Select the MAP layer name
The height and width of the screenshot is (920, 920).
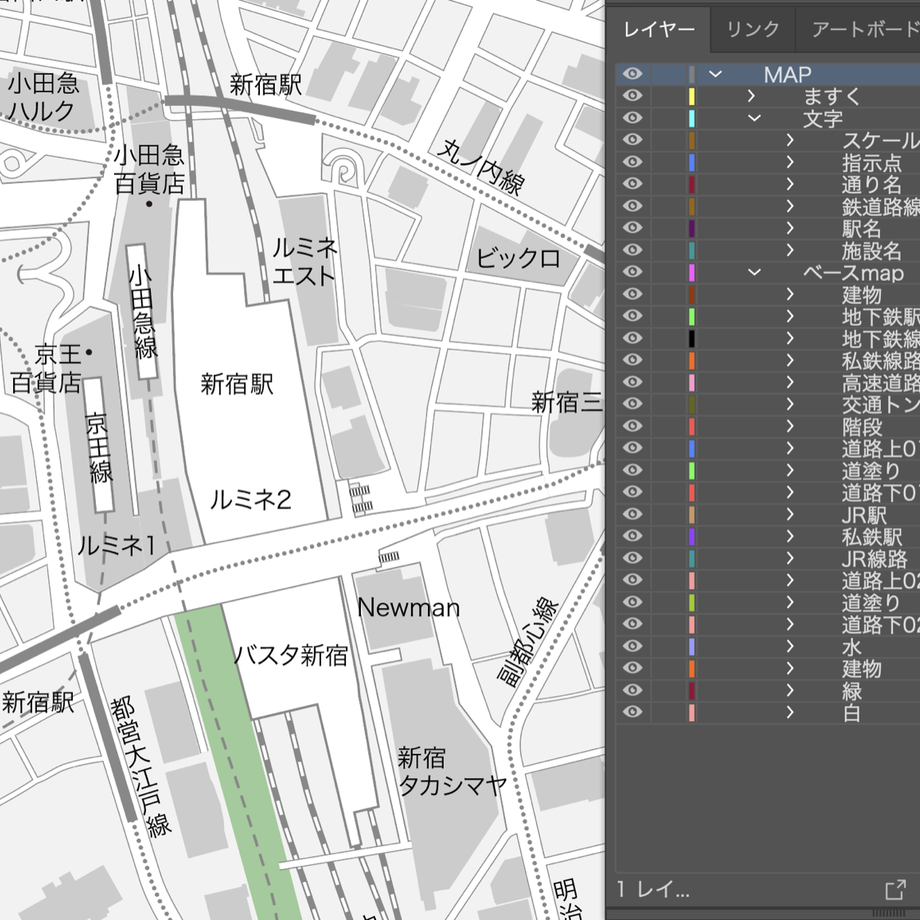(x=787, y=75)
